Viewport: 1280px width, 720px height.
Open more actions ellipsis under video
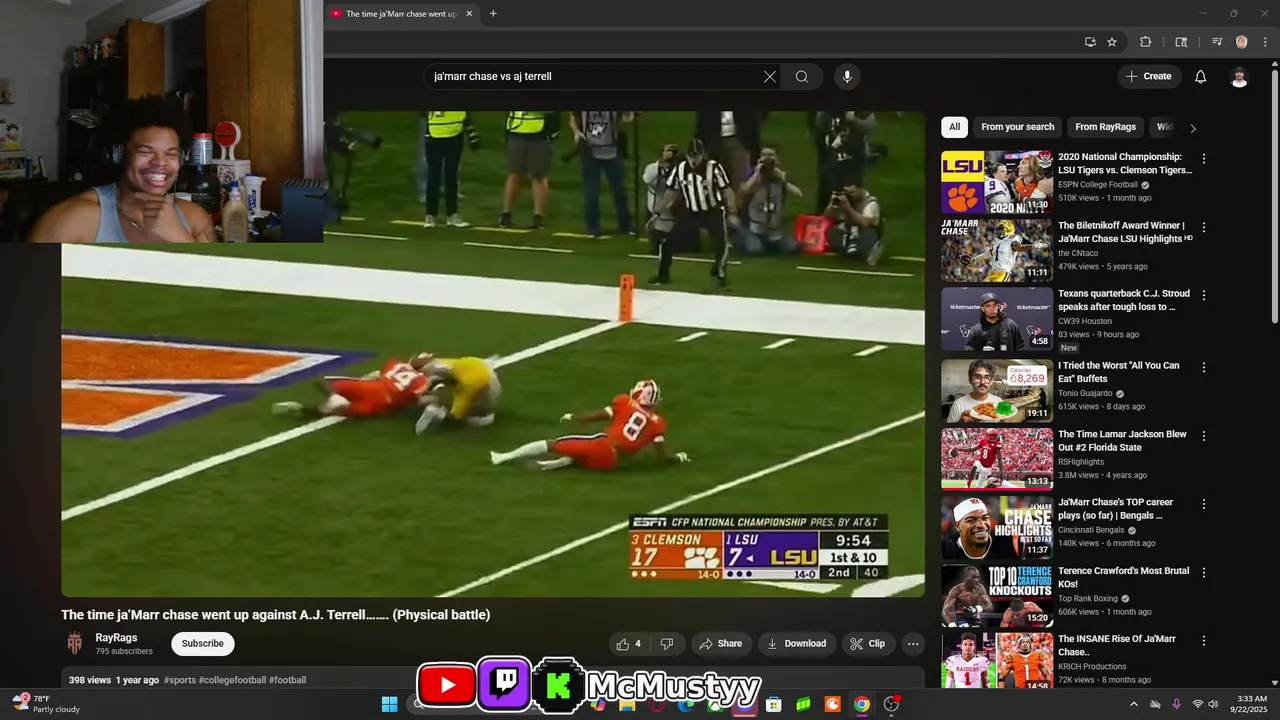(912, 643)
